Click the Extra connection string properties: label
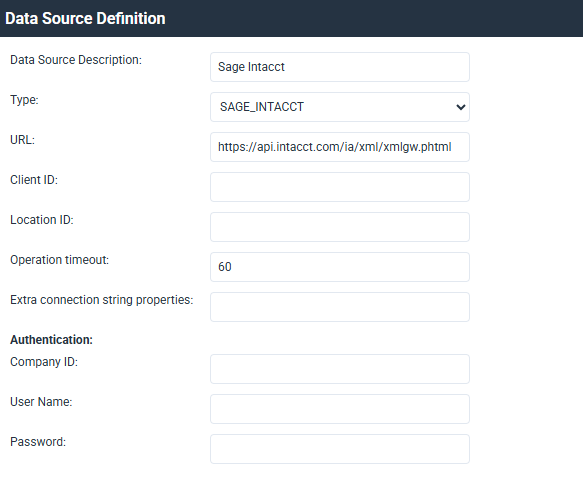 (102, 300)
